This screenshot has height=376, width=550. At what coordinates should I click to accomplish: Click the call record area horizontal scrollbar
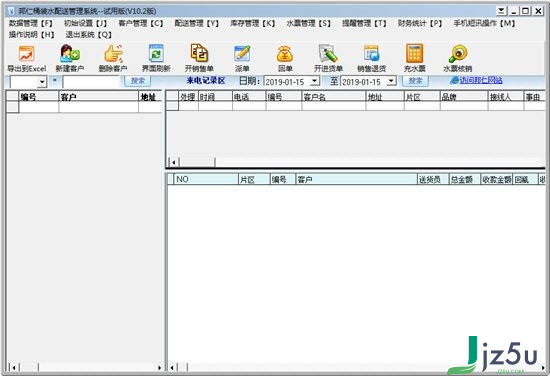pyautogui.click(x=357, y=162)
